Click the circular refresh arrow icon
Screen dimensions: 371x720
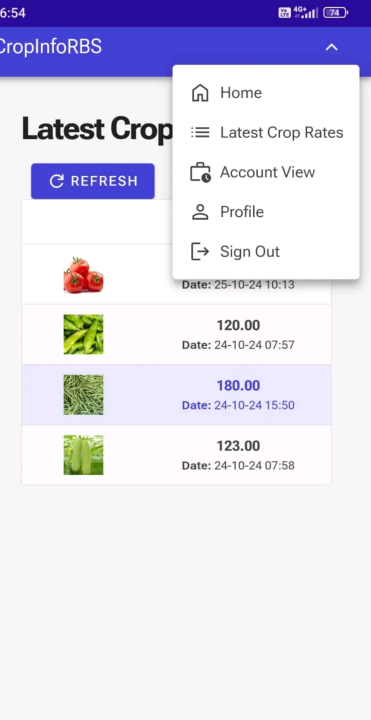[56, 181]
